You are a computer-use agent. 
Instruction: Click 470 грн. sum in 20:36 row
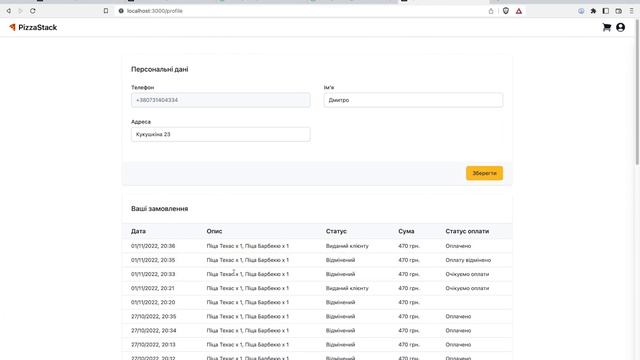[409, 246]
